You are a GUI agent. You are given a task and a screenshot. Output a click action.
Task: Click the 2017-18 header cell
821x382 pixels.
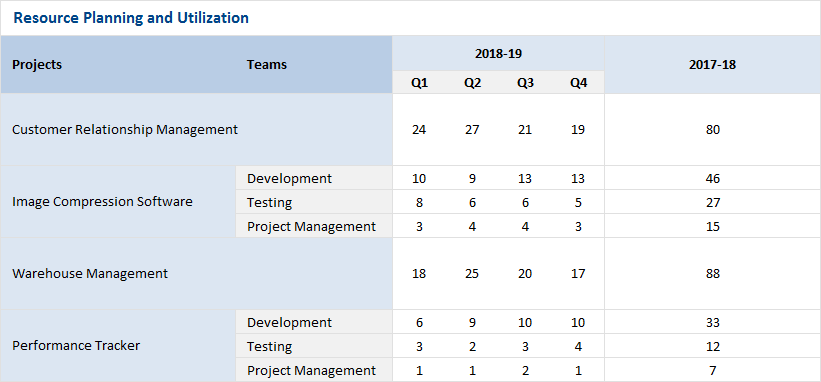[x=713, y=65]
